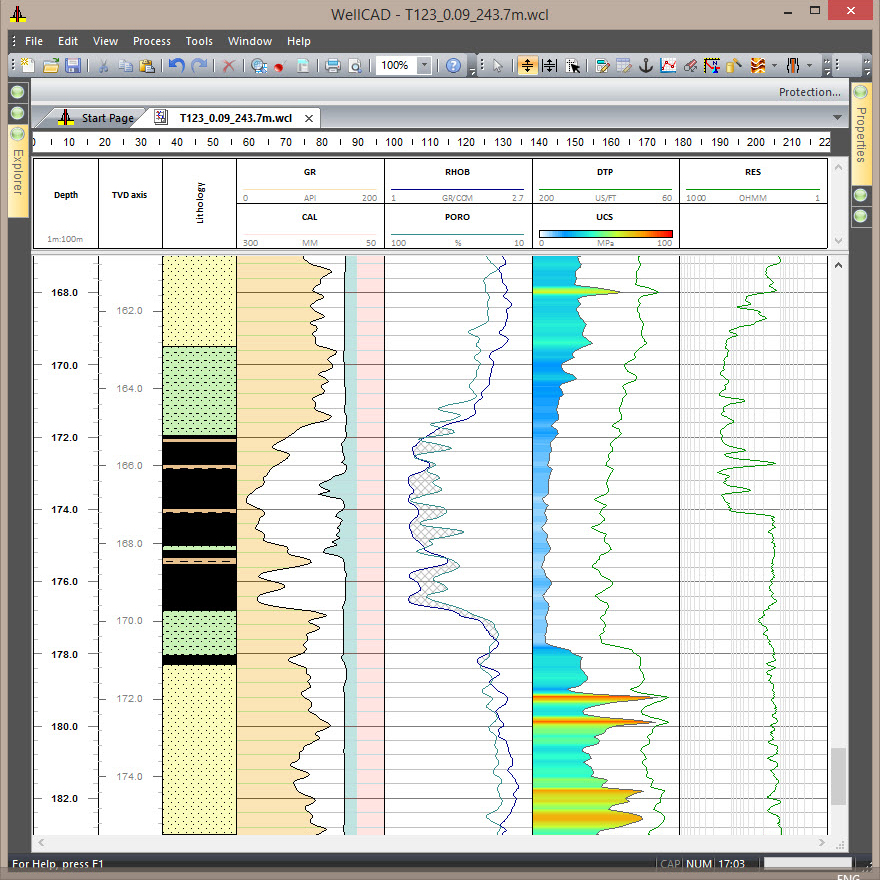Screen dimensions: 880x880
Task: Click the Protection... button
Action: (x=809, y=92)
